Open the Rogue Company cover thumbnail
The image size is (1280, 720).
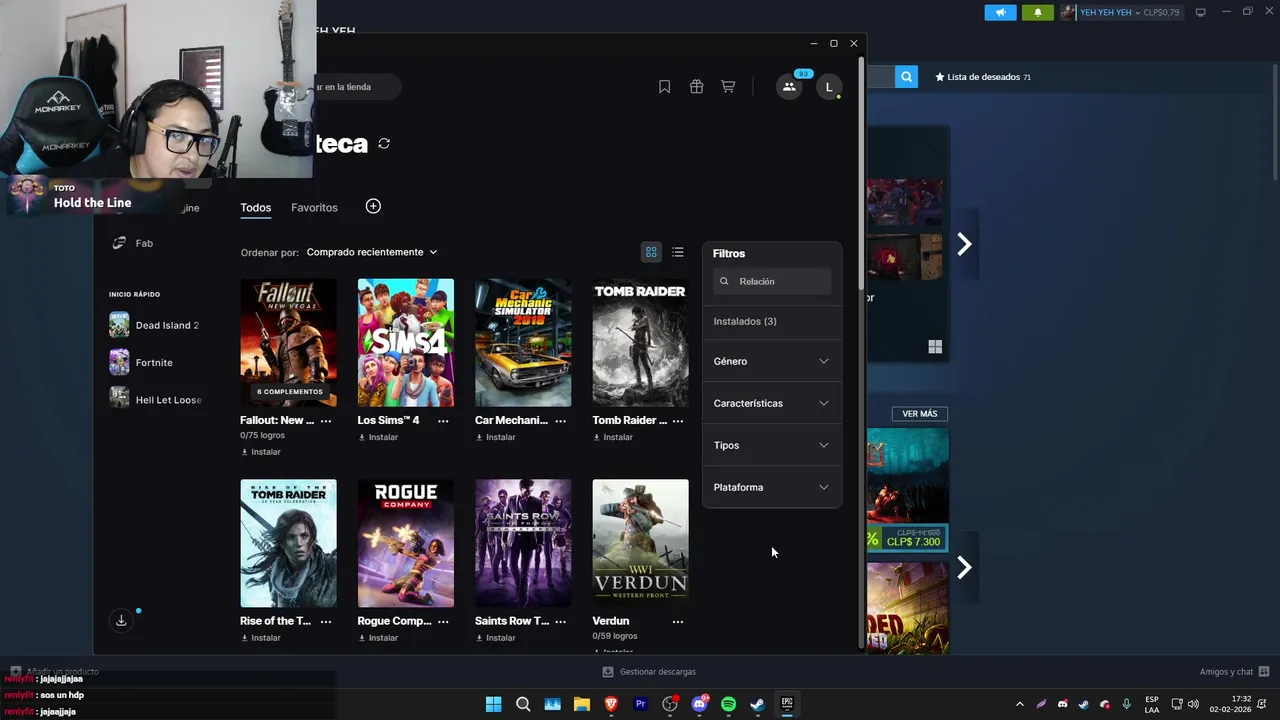pos(405,543)
